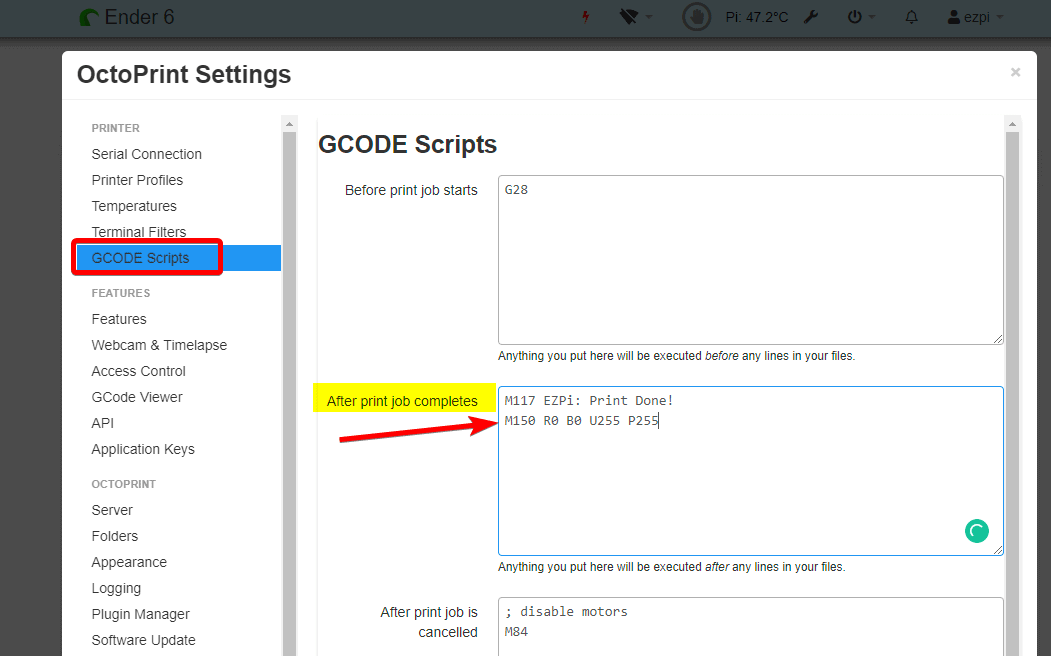The image size is (1051, 656).
Task: Open Application Keys settings
Action: click(143, 449)
